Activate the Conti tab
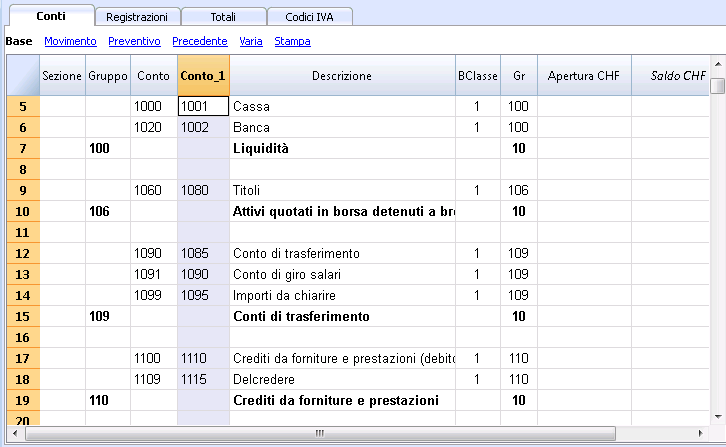The height and width of the screenshot is (447, 726). coord(51,16)
